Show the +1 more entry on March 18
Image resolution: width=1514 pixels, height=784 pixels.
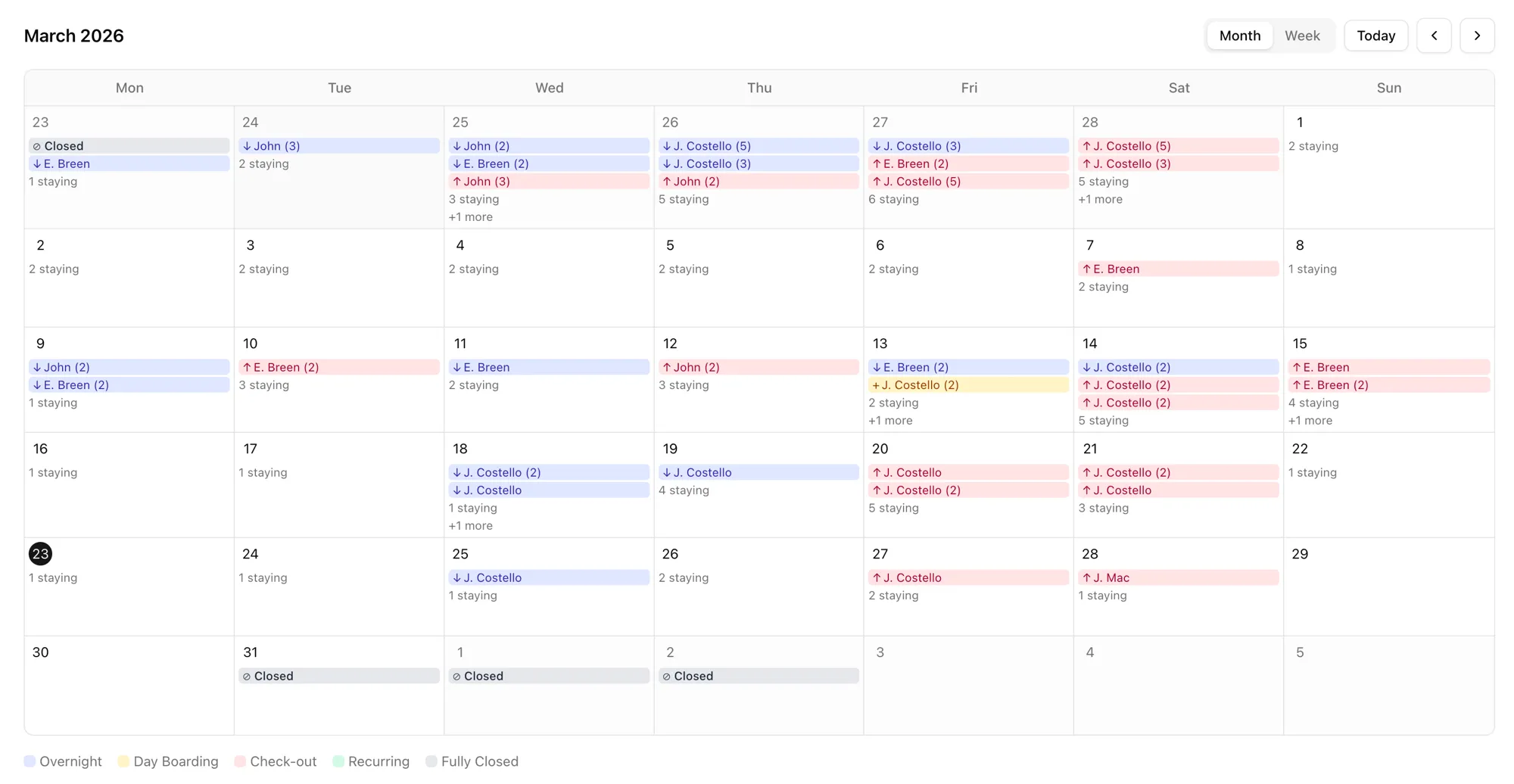pos(470,525)
